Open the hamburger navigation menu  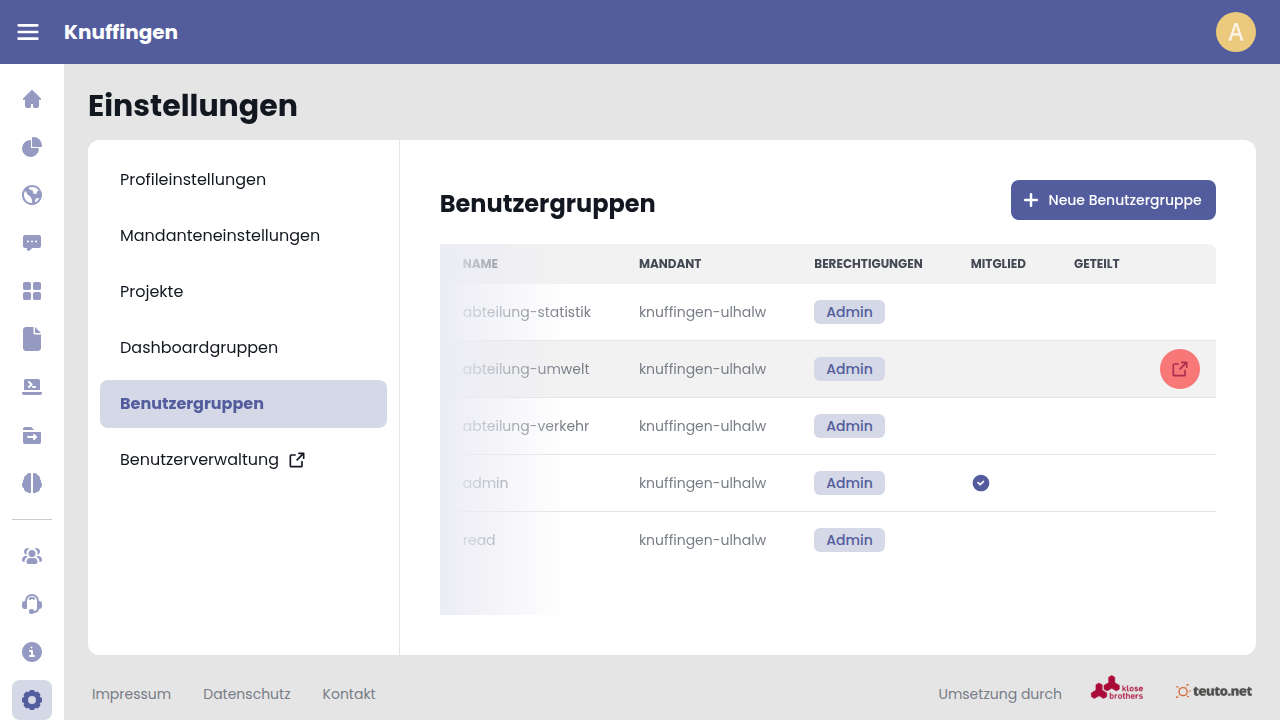(x=28, y=32)
